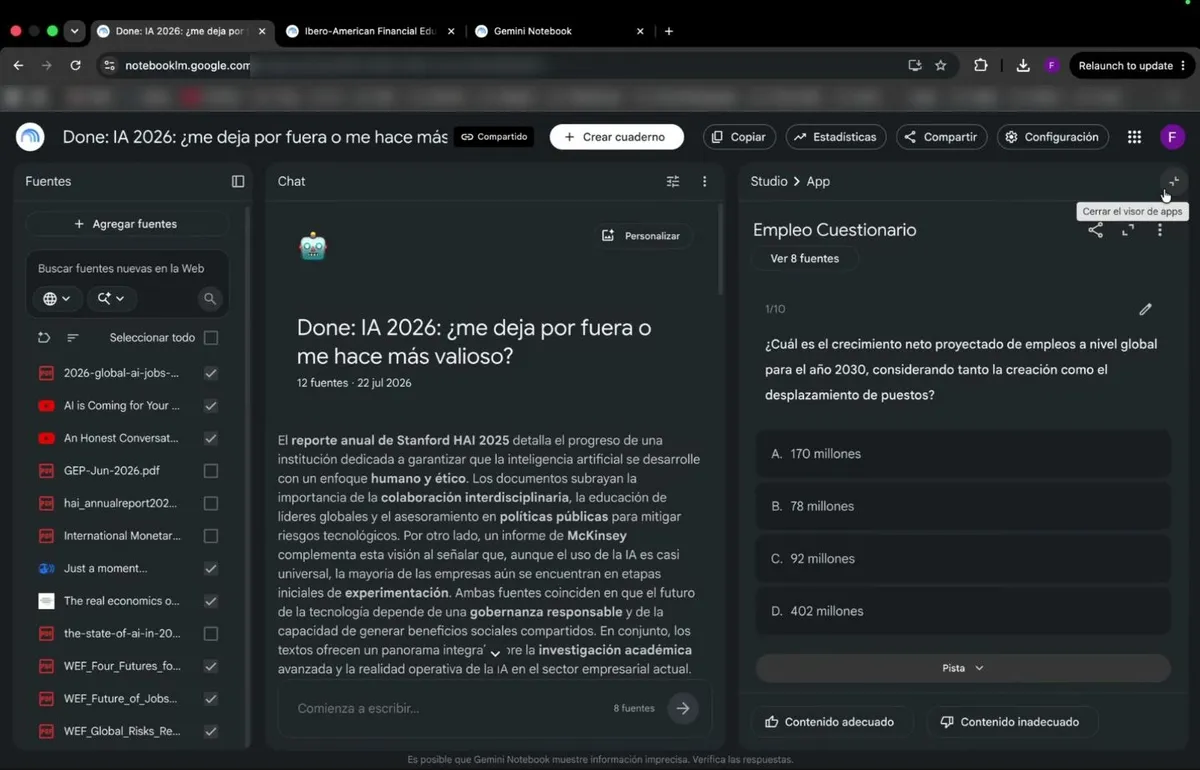Open browser downloads icon

(x=1023, y=65)
